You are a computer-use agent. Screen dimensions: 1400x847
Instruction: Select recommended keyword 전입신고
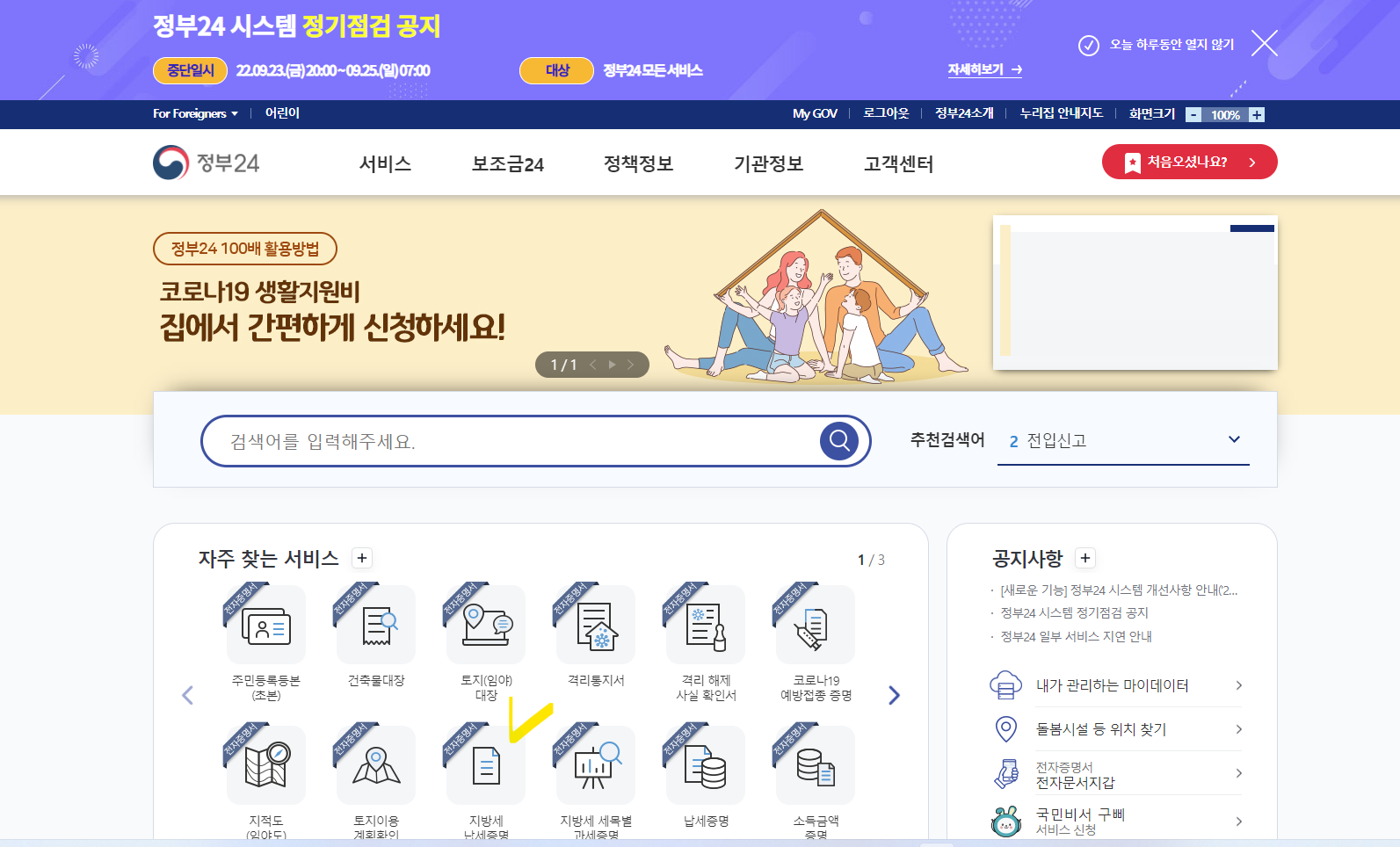pyautogui.click(x=1056, y=440)
